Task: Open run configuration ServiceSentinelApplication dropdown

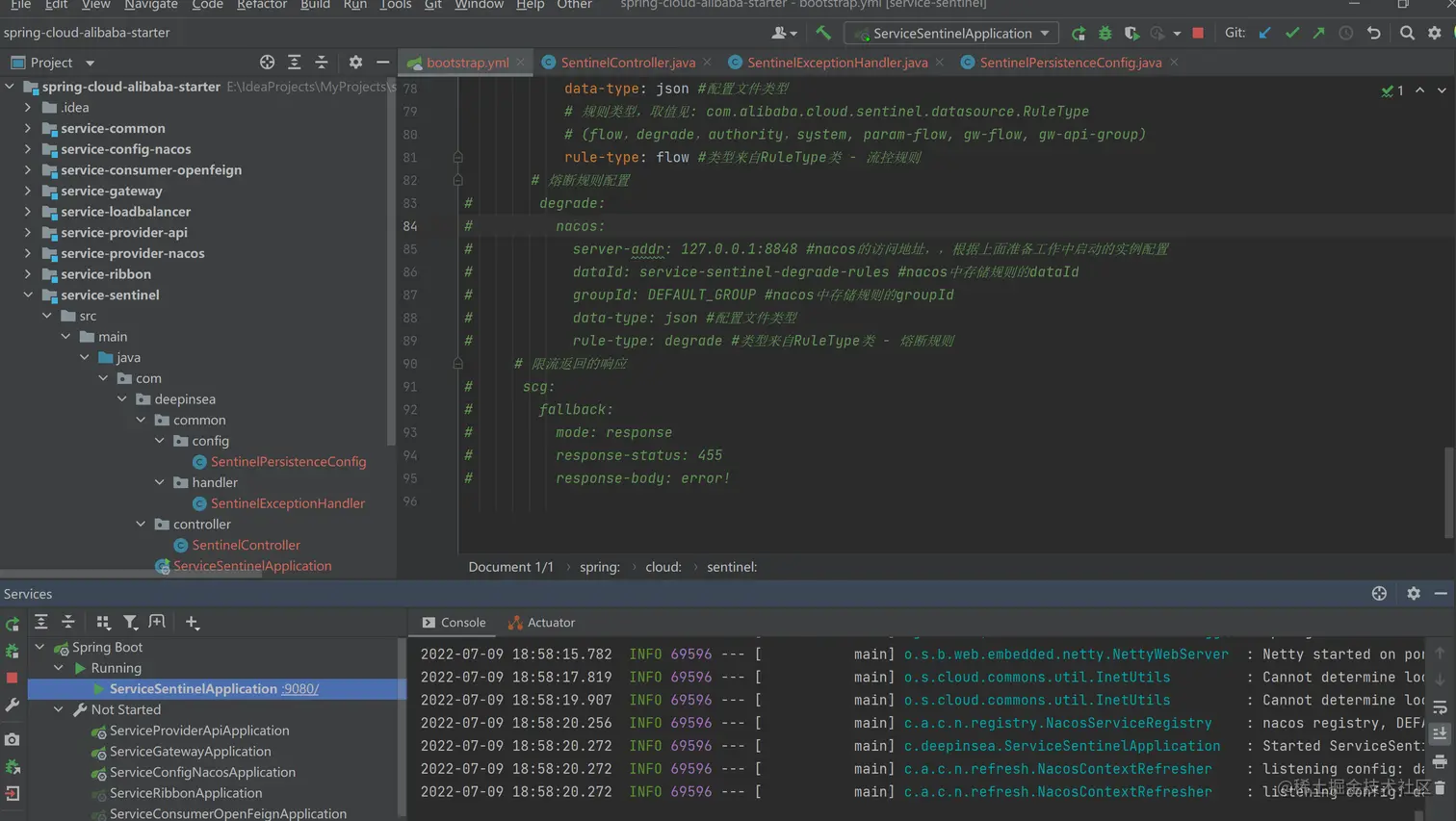Action: tap(951, 33)
